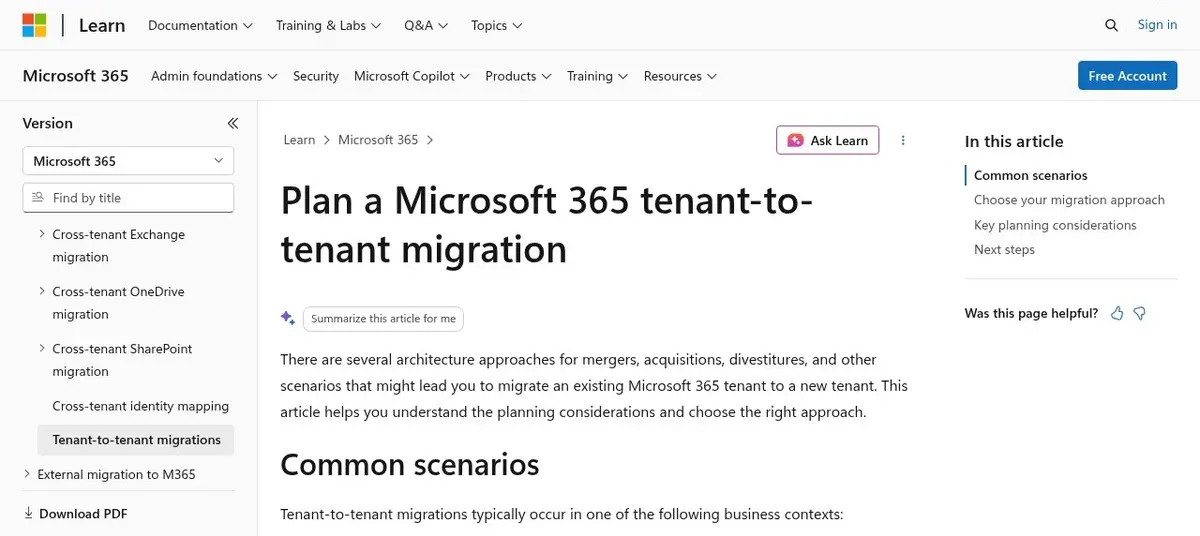Screen dimensions: 1200x536
Task: Click the Find by title input field
Action: click(128, 198)
